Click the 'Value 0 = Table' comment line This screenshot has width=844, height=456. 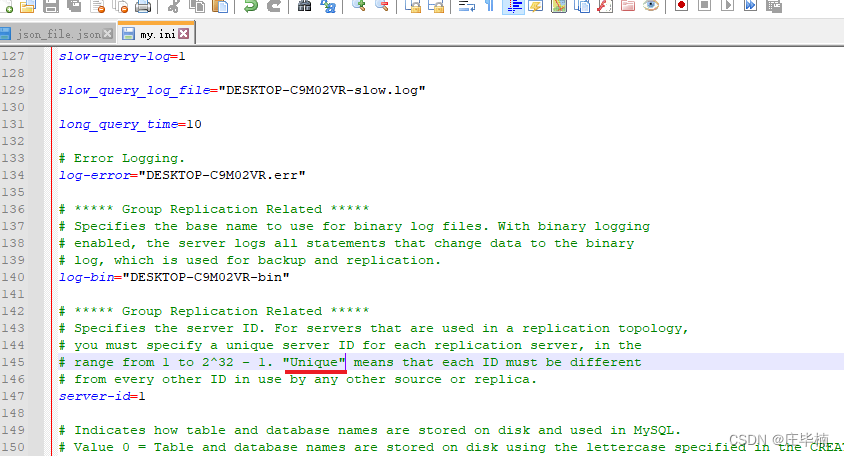451,447
